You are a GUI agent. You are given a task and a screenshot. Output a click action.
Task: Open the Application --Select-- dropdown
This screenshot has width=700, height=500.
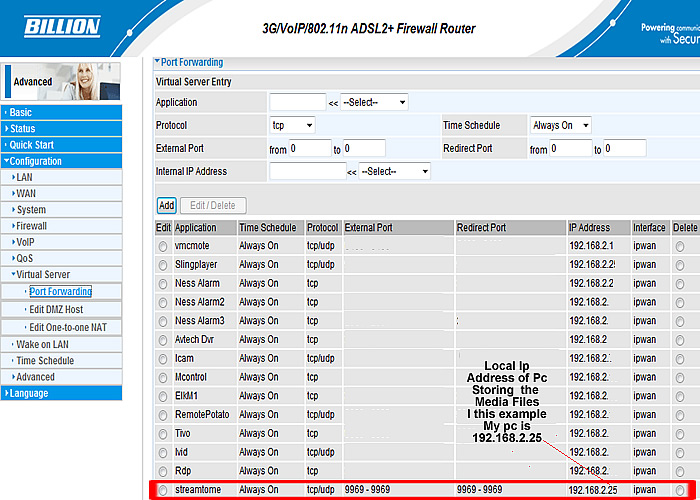[374, 102]
